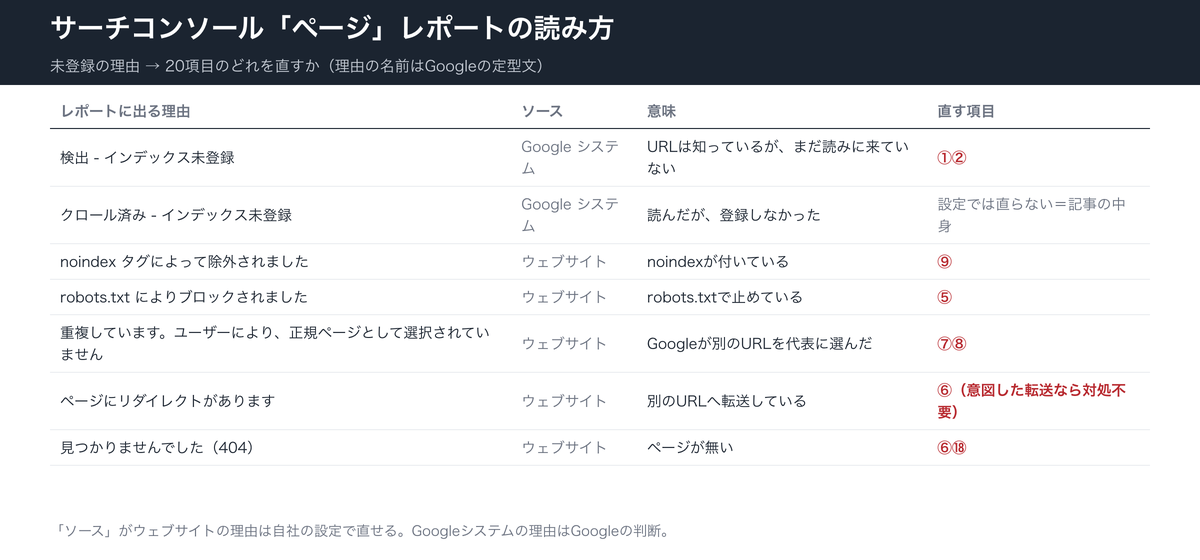Click 'Google システム' in the クロール済み row
This screenshot has width=1200, height=560.
tap(570, 215)
